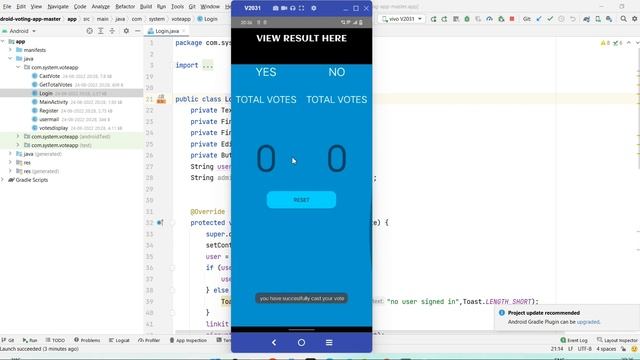Click the video record icon in mirror window
Image resolution: width=640 pixels, height=360 pixels.
[284, 8]
